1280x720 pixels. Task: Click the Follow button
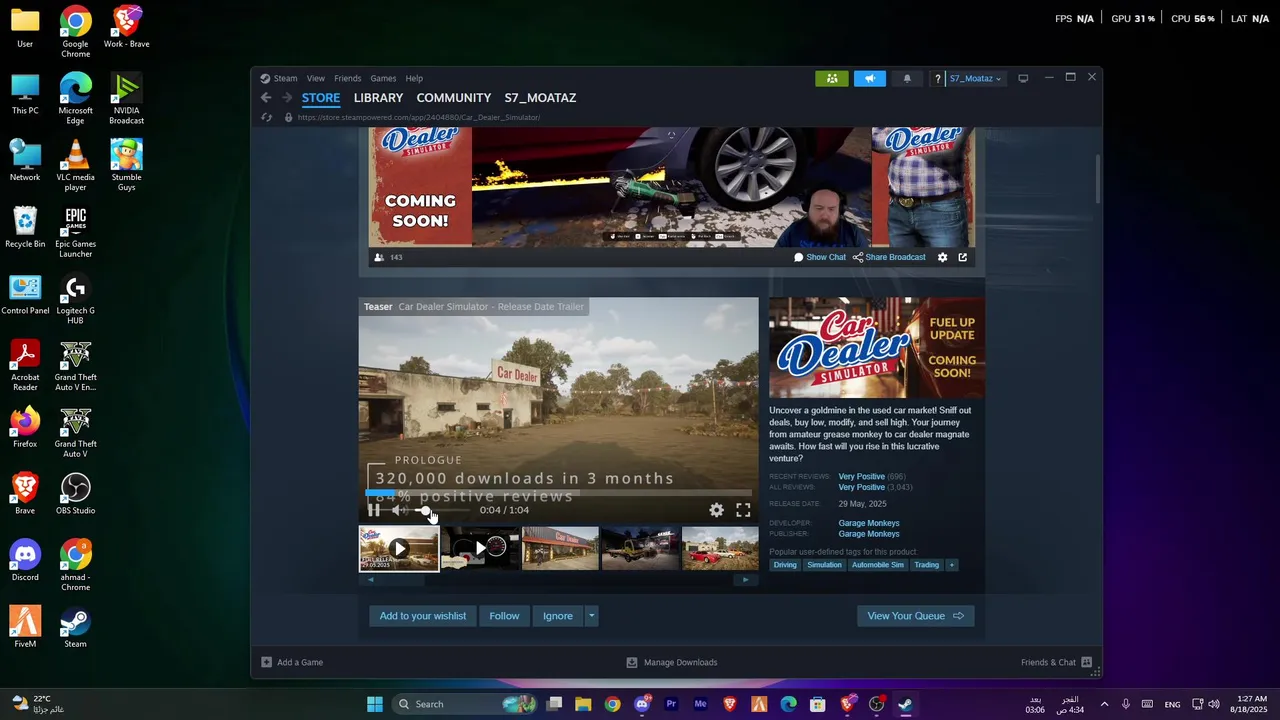coord(504,616)
